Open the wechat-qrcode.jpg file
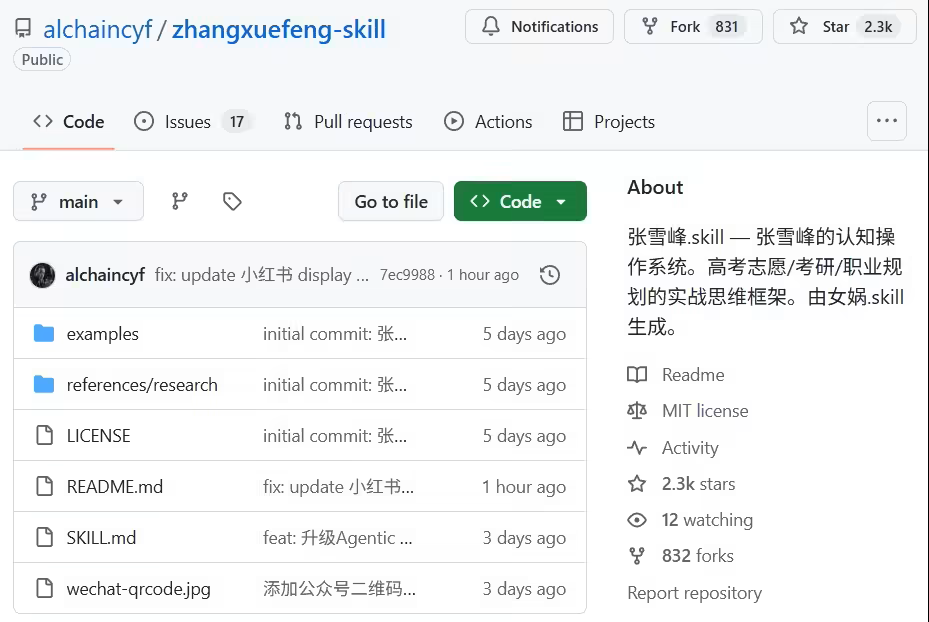The height and width of the screenshot is (622, 929). point(138,589)
